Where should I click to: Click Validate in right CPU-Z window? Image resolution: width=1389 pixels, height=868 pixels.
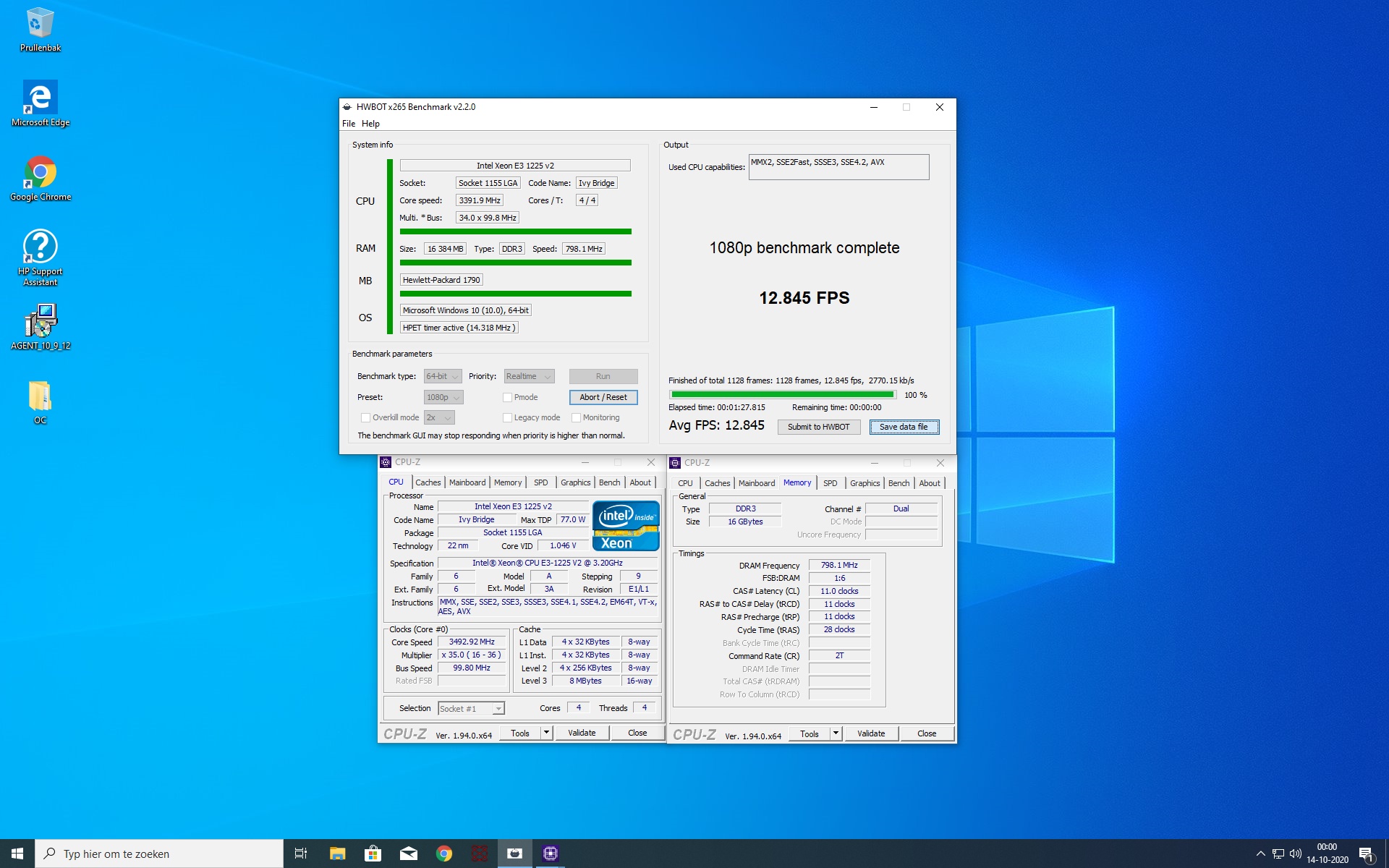(871, 733)
